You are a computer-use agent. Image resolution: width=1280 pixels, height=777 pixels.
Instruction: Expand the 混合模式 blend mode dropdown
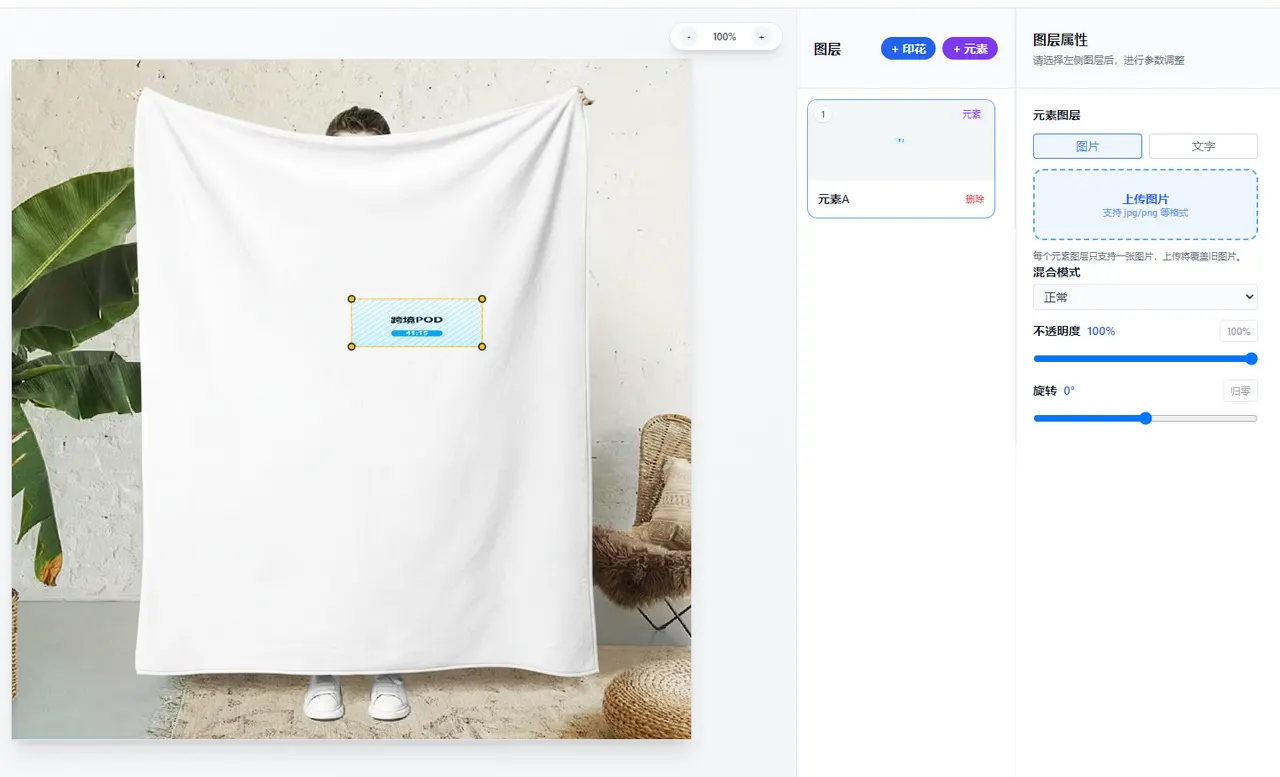[1145, 297]
